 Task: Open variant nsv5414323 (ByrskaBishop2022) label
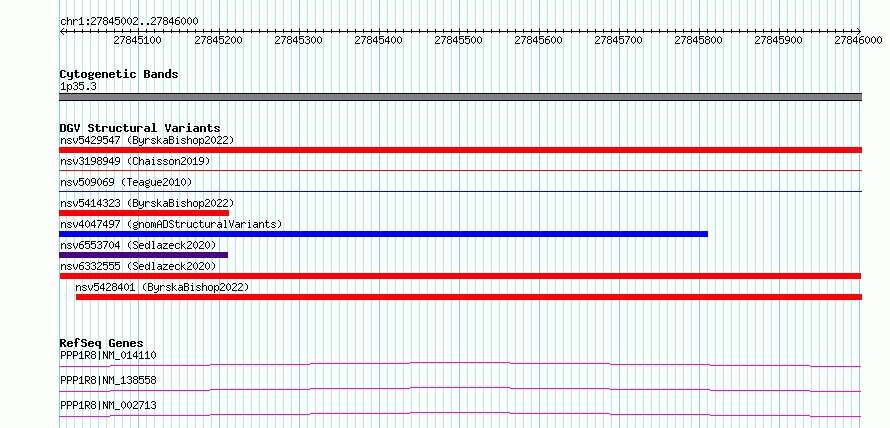(x=147, y=203)
